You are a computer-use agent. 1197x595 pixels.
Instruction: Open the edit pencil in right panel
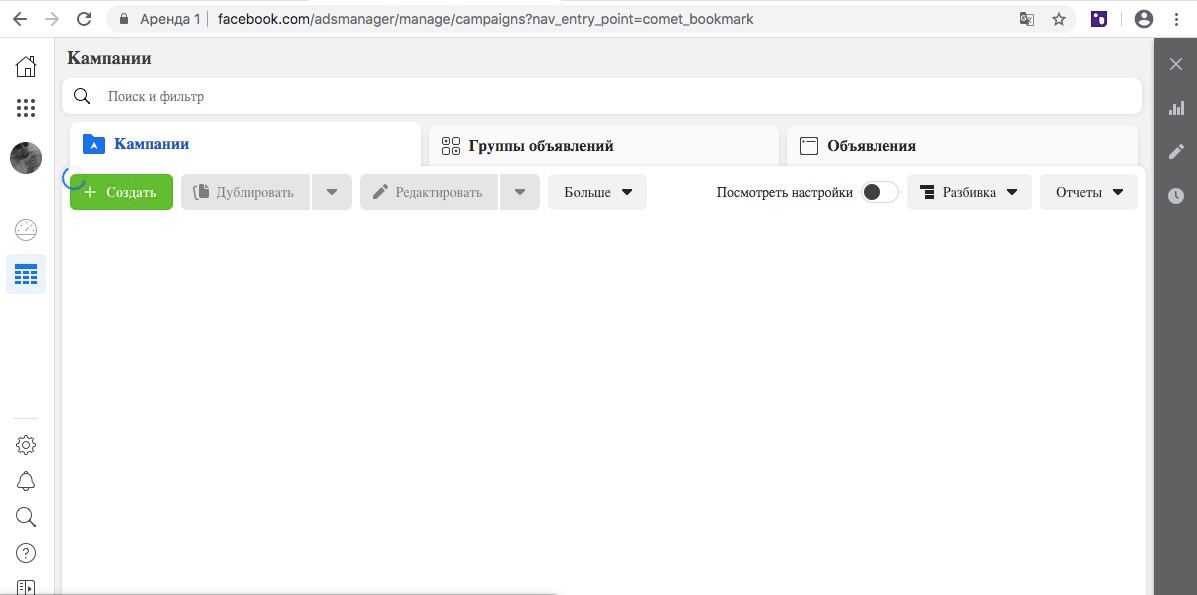click(1176, 152)
